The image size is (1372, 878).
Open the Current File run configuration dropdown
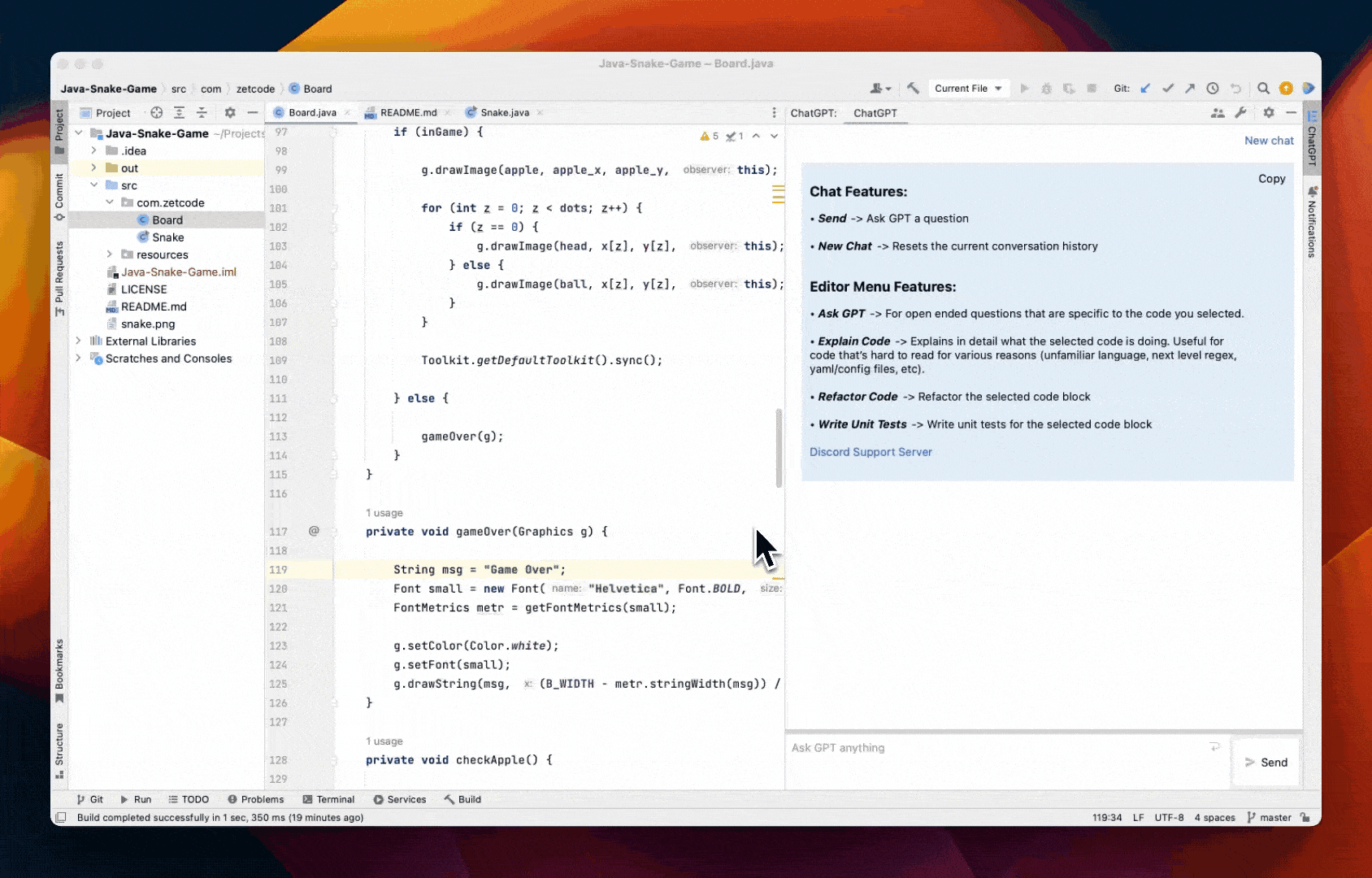click(967, 89)
